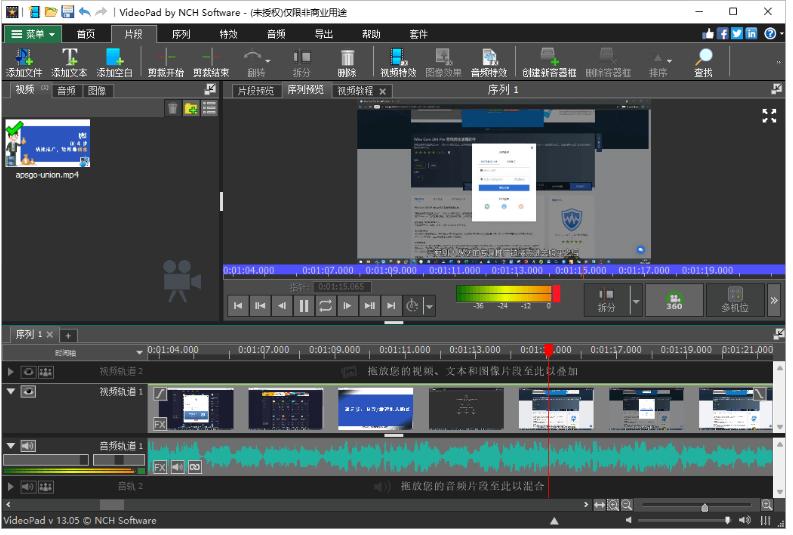Screen dimensions: 793x535
Task: Open the 拆分 dropdown arrow in preview panel
Action: [635, 300]
